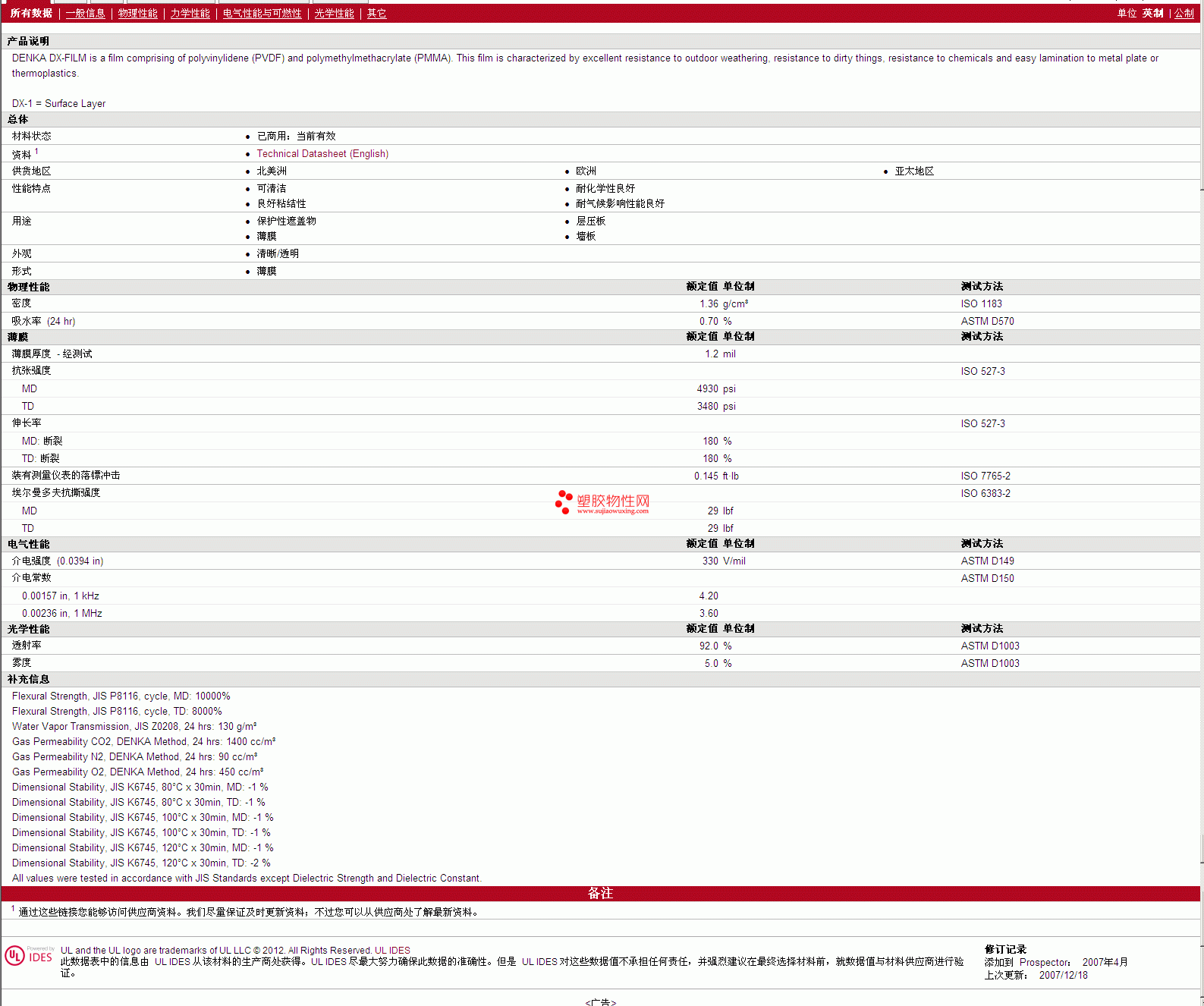Open Technical Datasheet (English) link
The width and height of the screenshot is (1204, 1006).
[x=322, y=153]
